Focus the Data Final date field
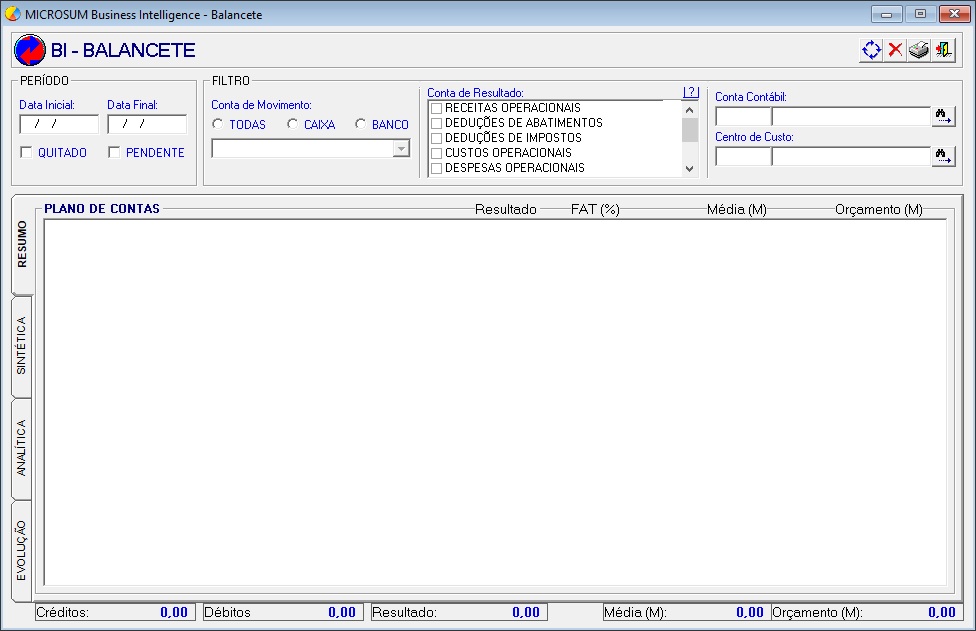Image resolution: width=976 pixels, height=631 pixels. (x=146, y=124)
